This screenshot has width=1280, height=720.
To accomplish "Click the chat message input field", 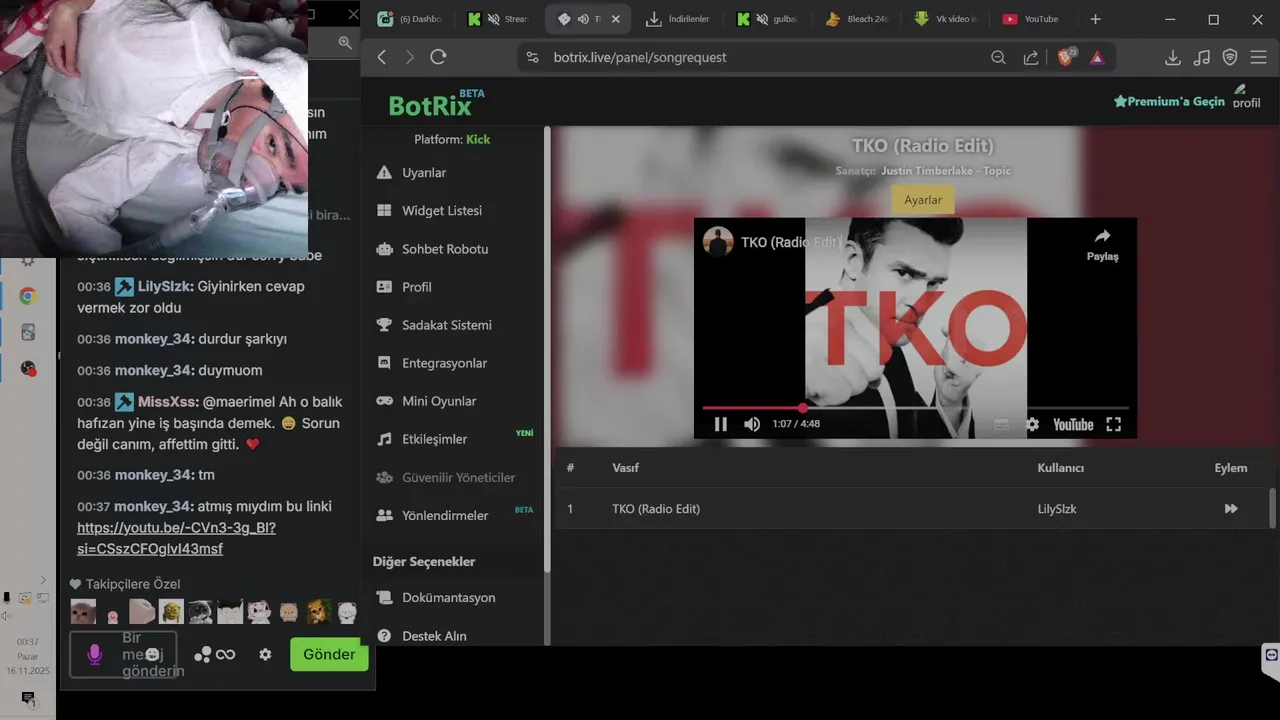I will 123,654.
